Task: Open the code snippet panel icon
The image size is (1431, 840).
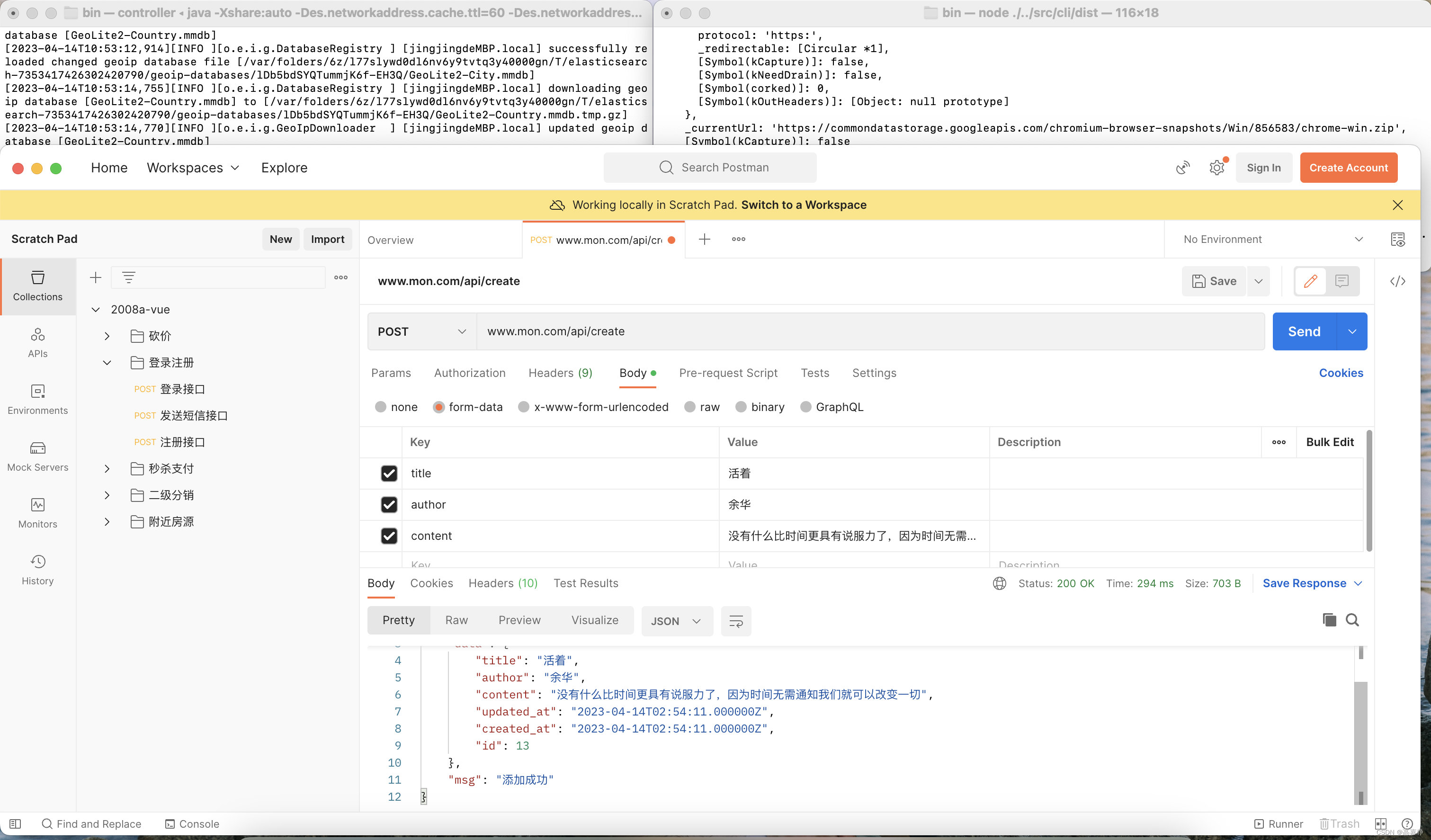Action: tap(1397, 281)
